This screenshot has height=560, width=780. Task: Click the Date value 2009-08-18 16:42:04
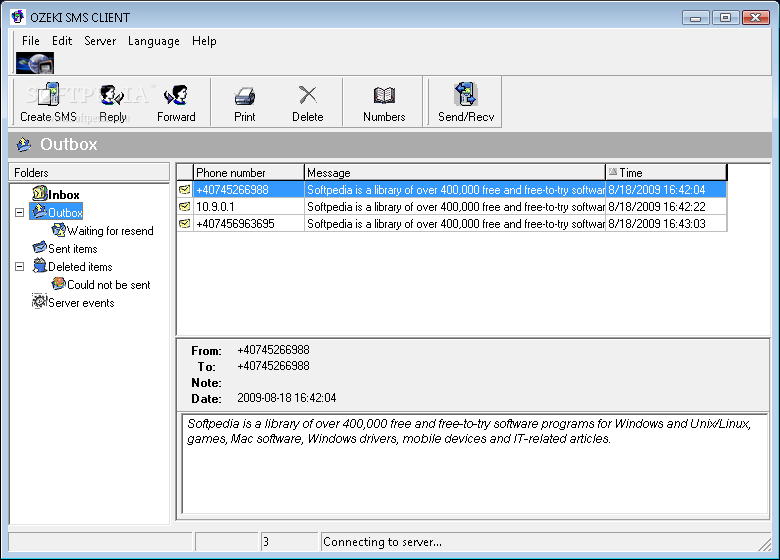coord(287,398)
